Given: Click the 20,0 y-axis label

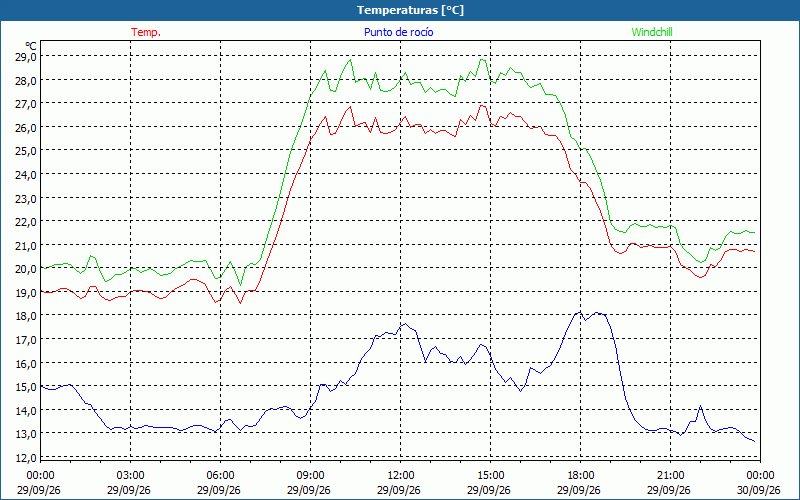Looking at the screenshot, I should (26, 269).
